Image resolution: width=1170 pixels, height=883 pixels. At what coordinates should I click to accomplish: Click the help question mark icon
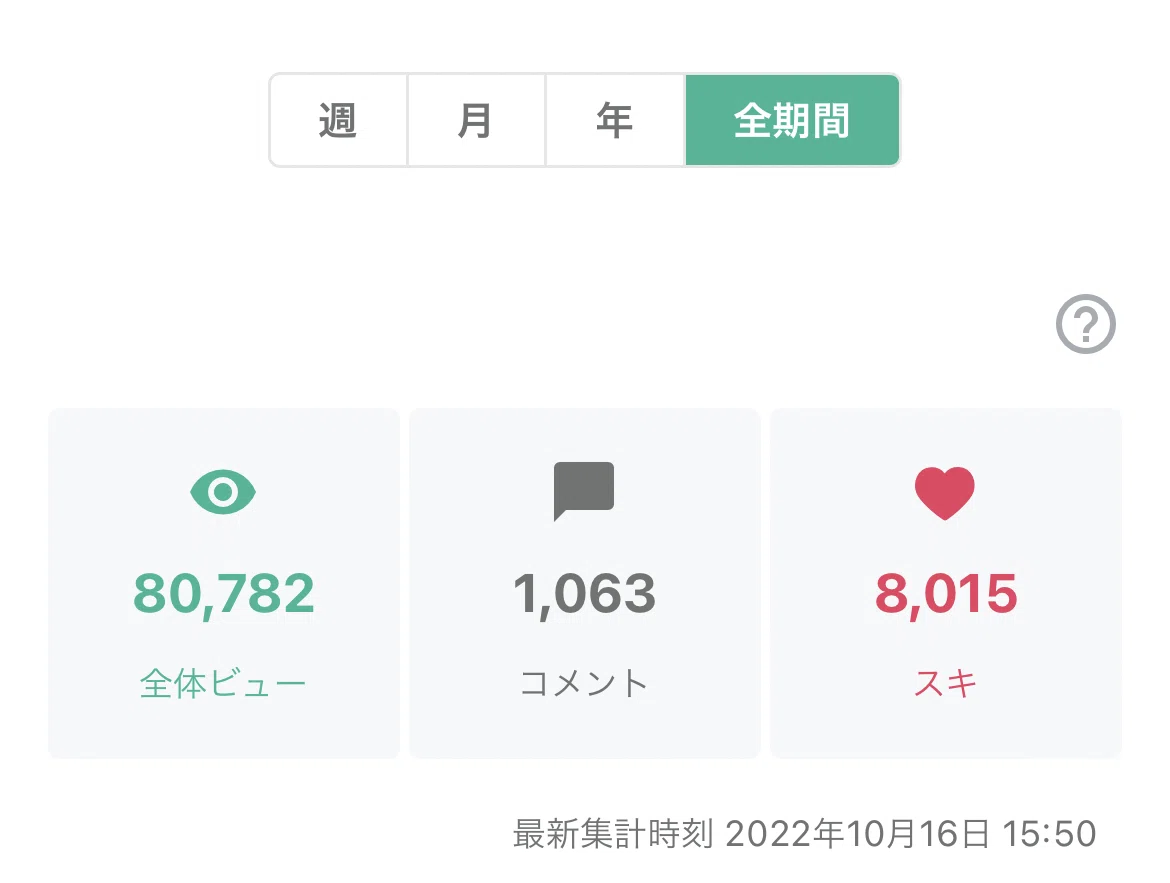coord(1086,324)
